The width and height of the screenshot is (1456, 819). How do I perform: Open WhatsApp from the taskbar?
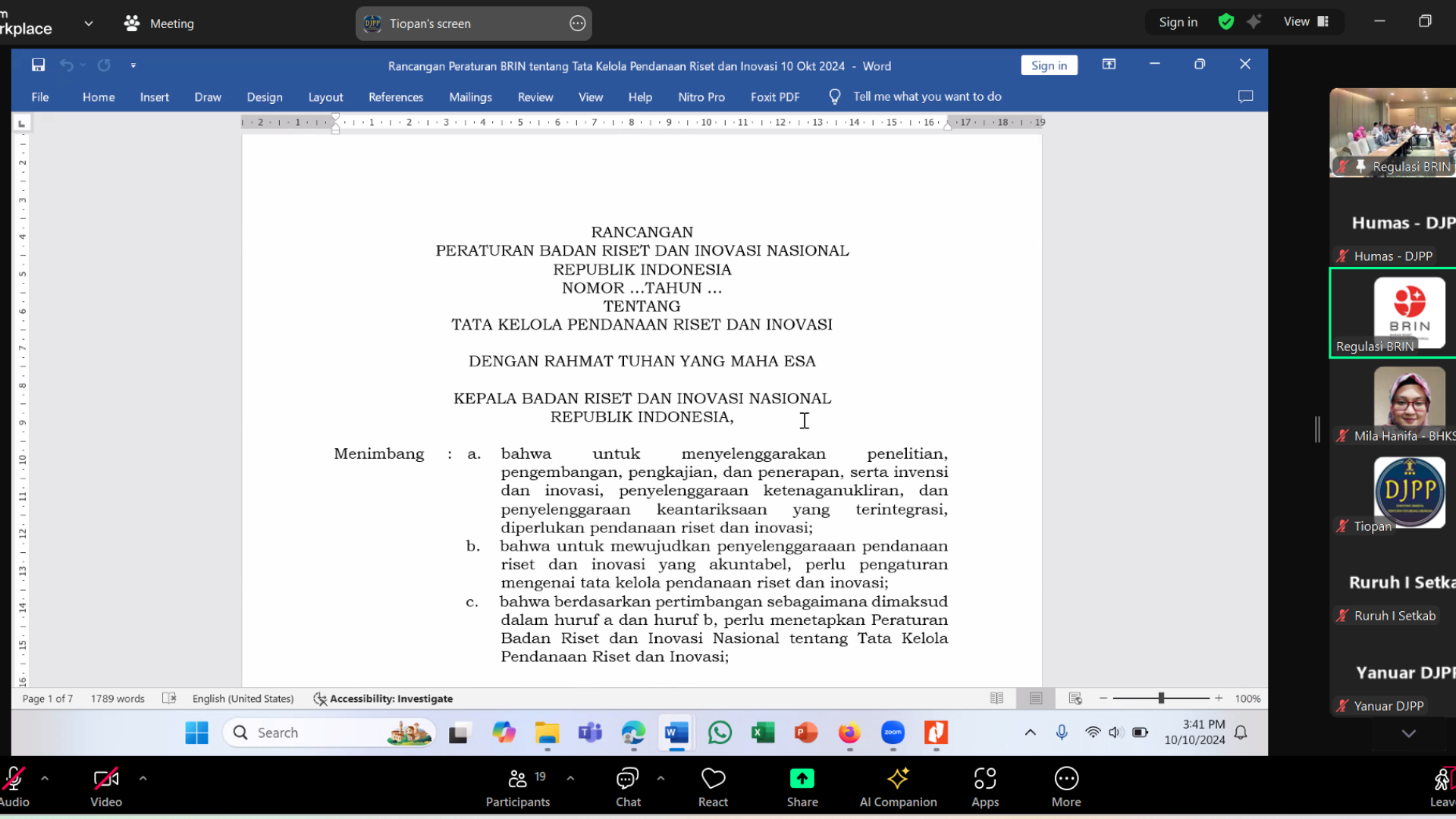[720, 733]
